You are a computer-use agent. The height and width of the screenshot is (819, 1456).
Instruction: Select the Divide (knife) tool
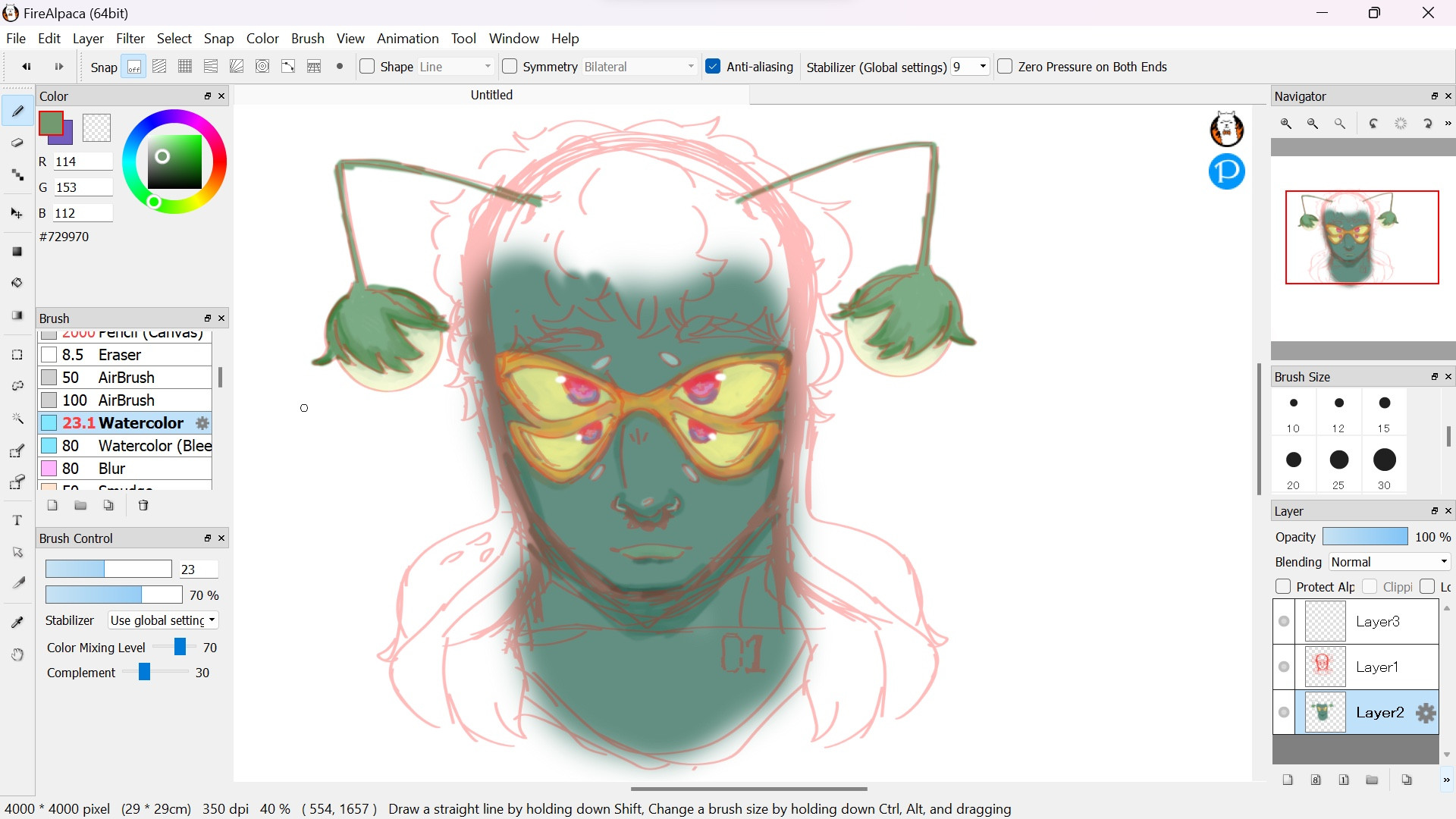17,583
